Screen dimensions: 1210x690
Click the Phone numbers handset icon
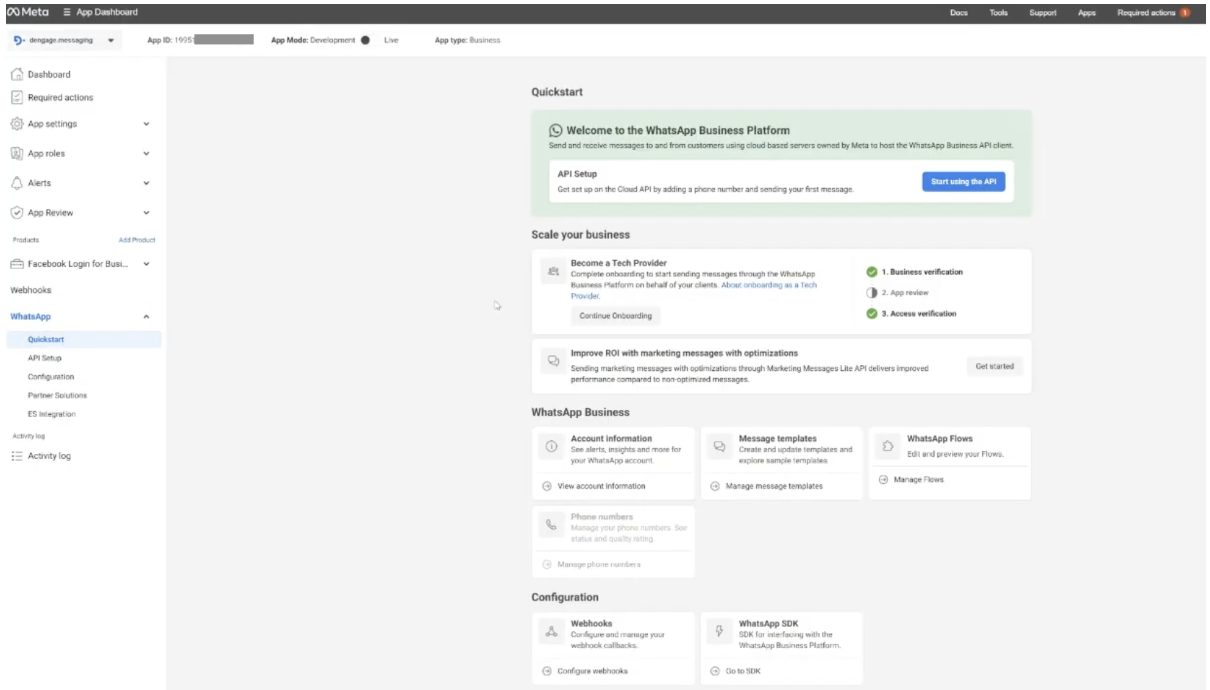click(551, 525)
